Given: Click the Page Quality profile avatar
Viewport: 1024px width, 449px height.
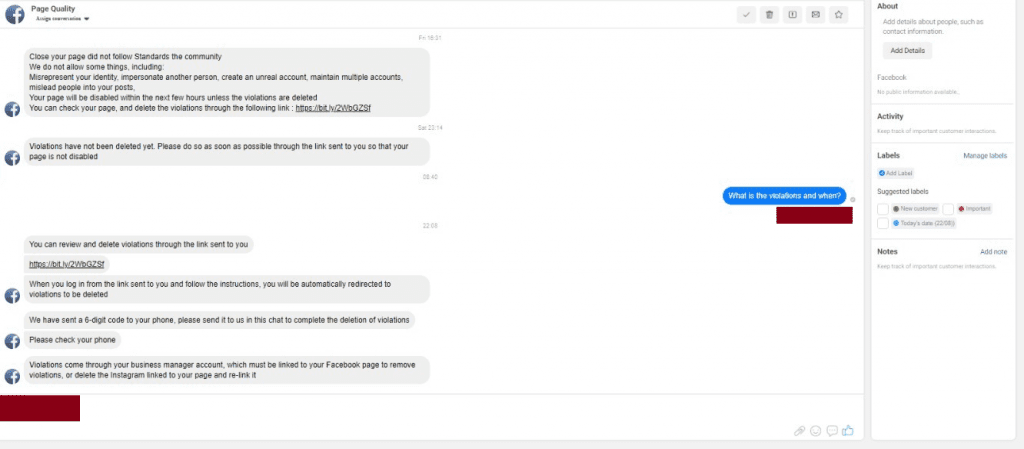Looking at the screenshot, I should 14,14.
